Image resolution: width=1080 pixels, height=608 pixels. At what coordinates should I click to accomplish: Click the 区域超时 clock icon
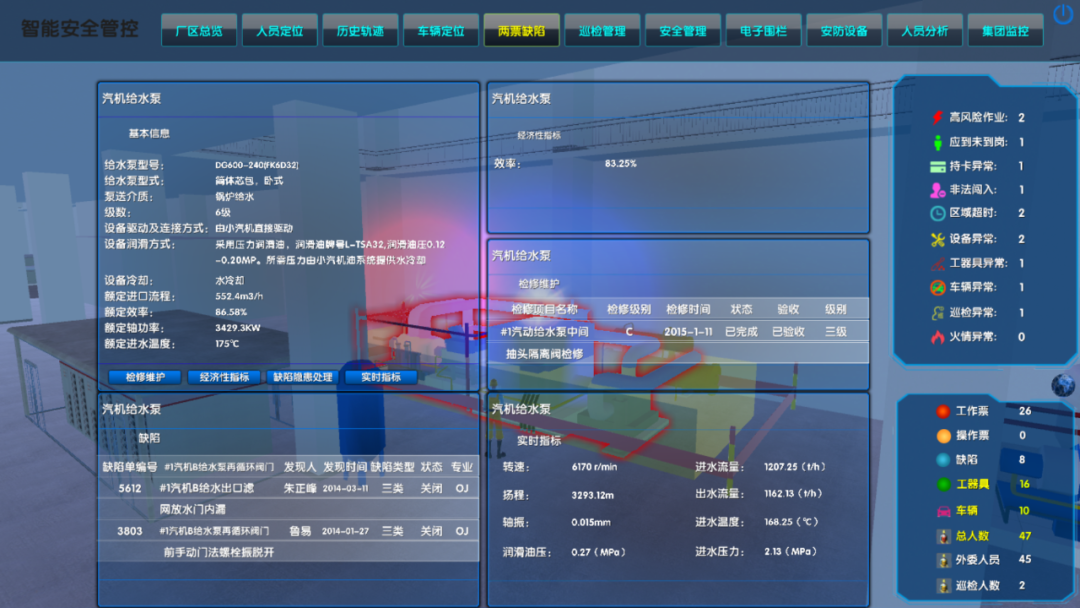tap(937, 213)
